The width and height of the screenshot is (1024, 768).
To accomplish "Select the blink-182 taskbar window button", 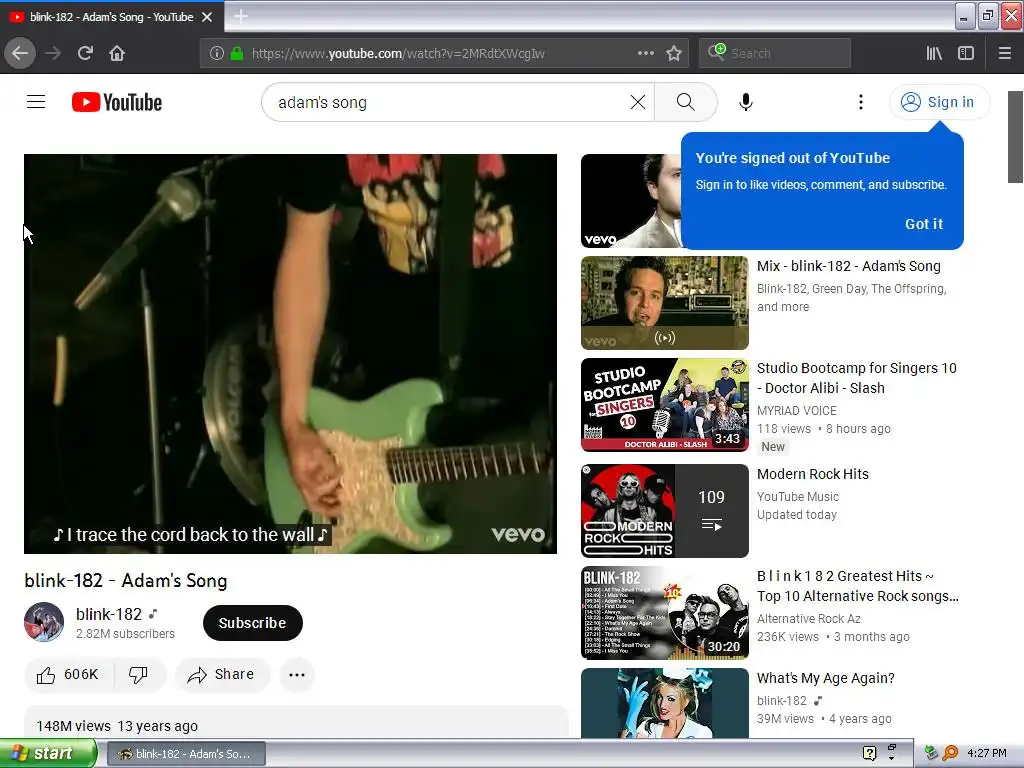I will (x=185, y=754).
